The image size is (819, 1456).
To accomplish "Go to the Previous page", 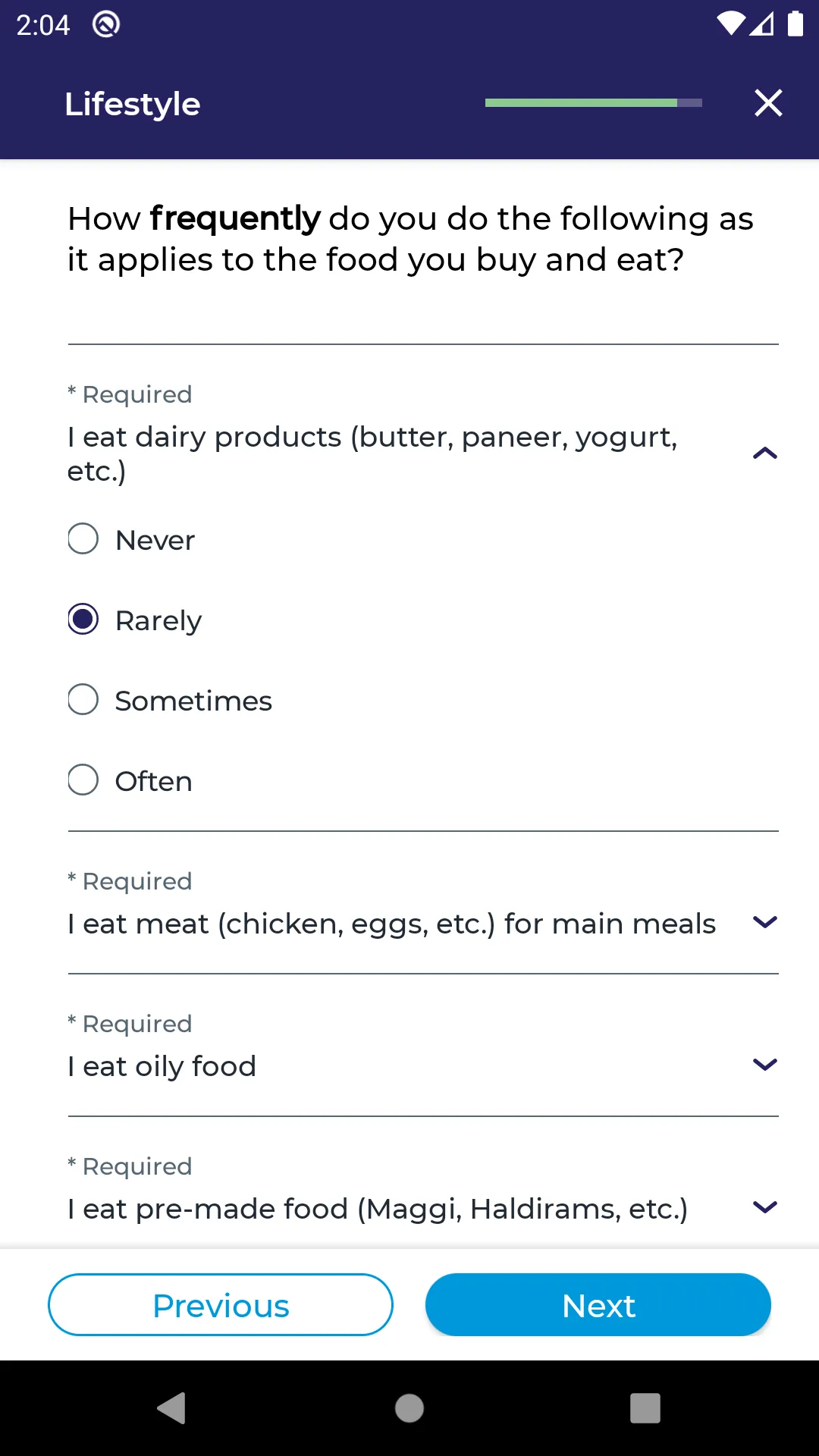I will [221, 1305].
